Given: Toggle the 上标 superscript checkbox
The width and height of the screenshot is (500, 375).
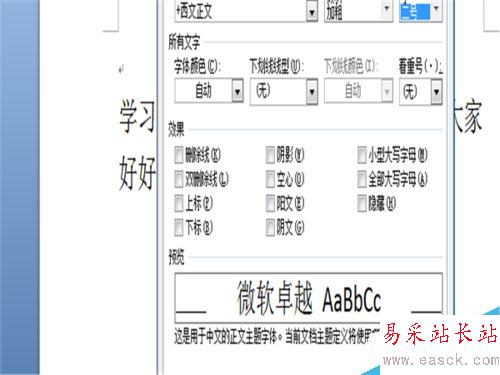Looking at the screenshot, I should pos(179,203).
